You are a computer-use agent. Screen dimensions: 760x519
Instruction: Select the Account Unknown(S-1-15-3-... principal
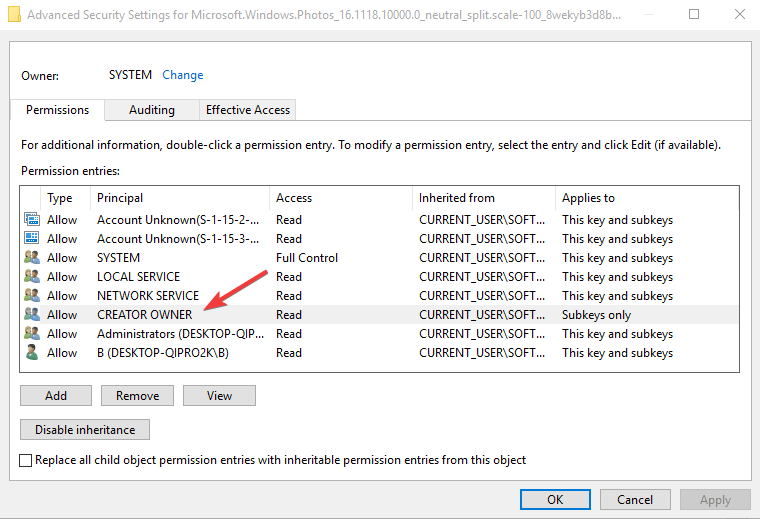pos(178,238)
